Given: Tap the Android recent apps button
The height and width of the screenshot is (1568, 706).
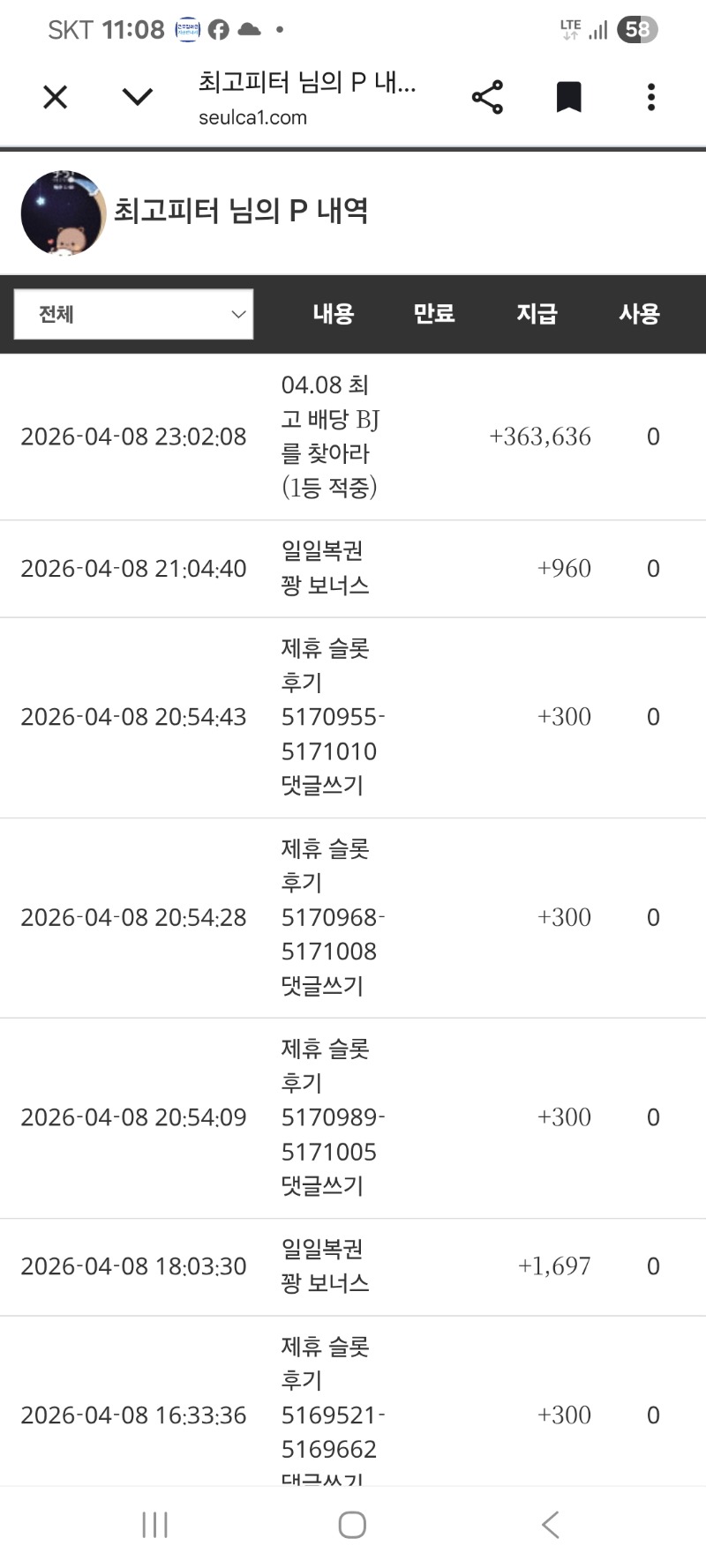Looking at the screenshot, I should tap(155, 1525).
